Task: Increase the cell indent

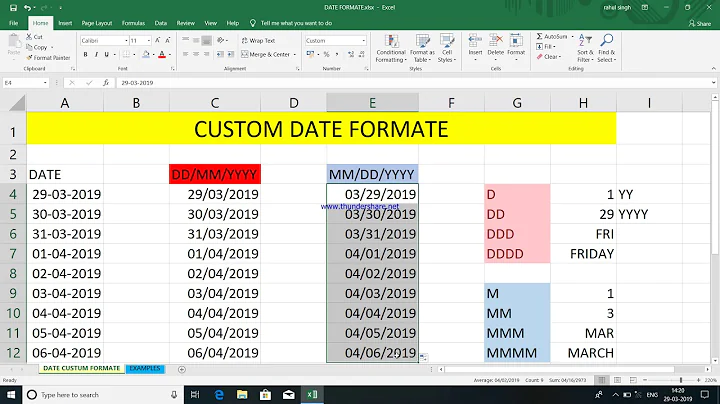Action: [x=231, y=54]
